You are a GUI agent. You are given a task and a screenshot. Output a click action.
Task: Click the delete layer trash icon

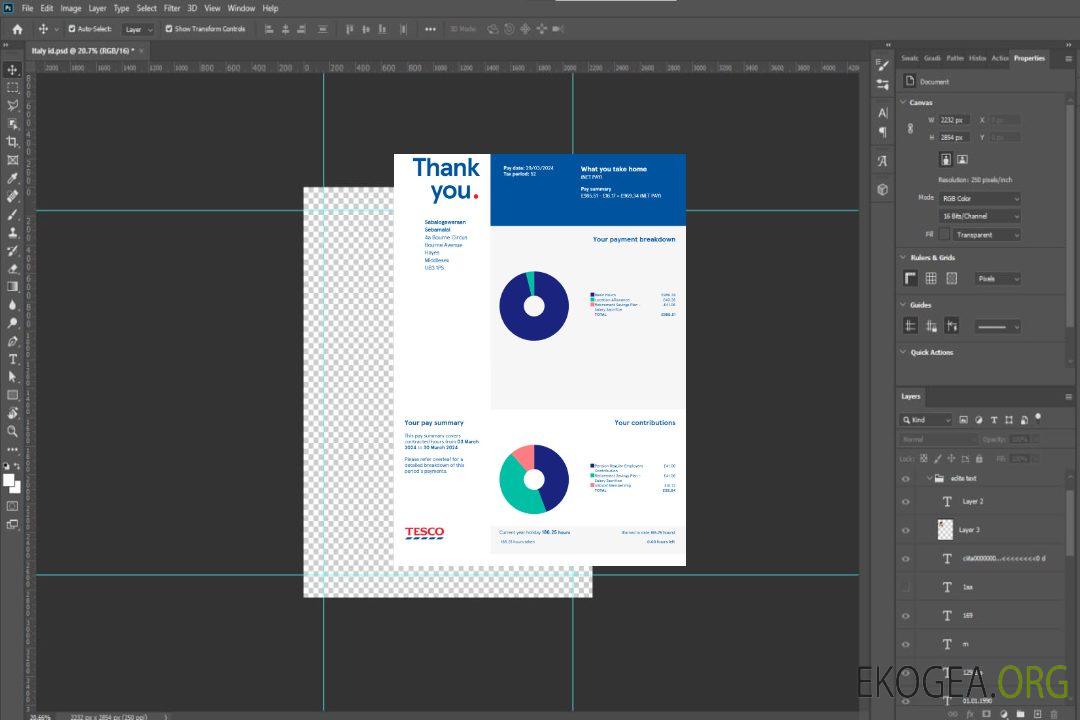click(1054, 714)
